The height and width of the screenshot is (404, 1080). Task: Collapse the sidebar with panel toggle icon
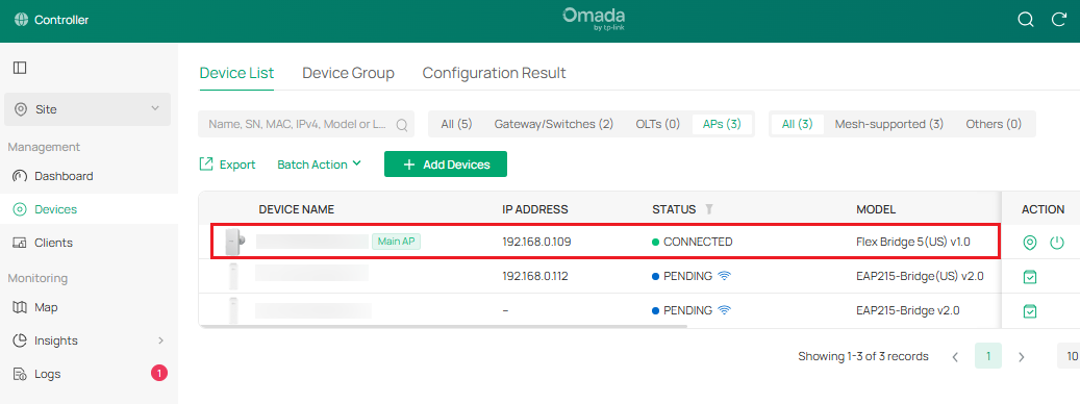(20, 67)
